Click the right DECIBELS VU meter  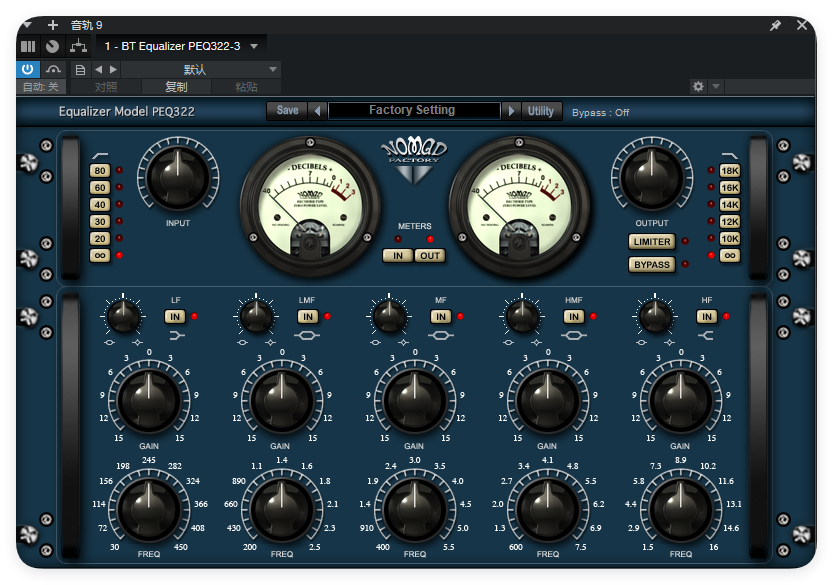coord(519,207)
